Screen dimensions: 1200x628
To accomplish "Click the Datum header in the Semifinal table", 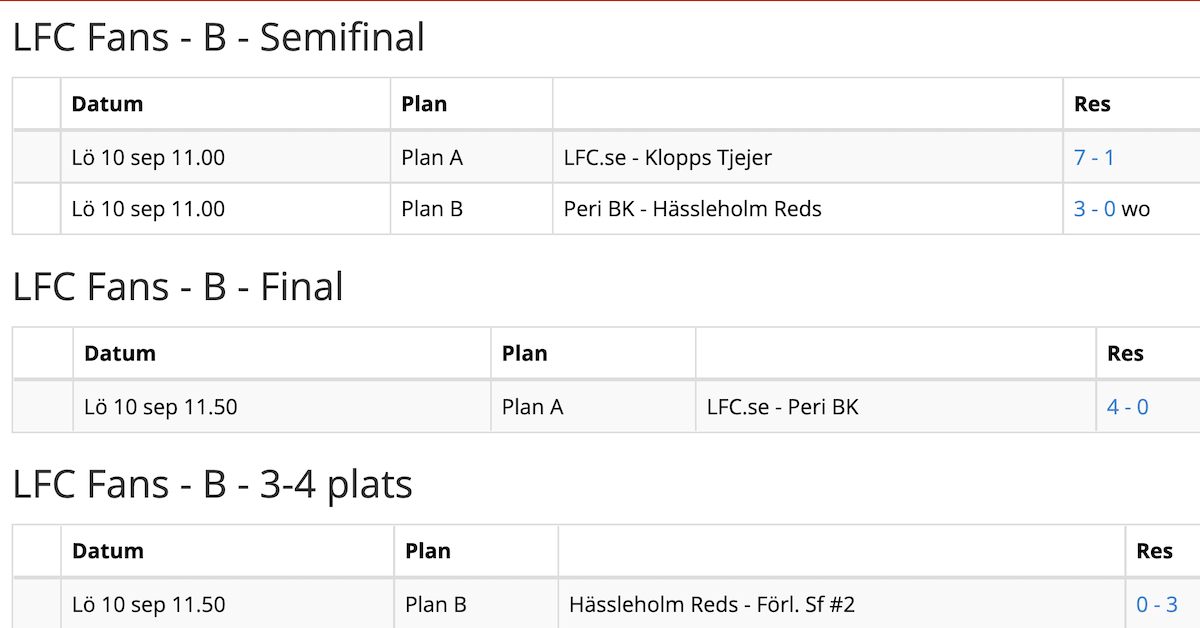I will coord(108,104).
